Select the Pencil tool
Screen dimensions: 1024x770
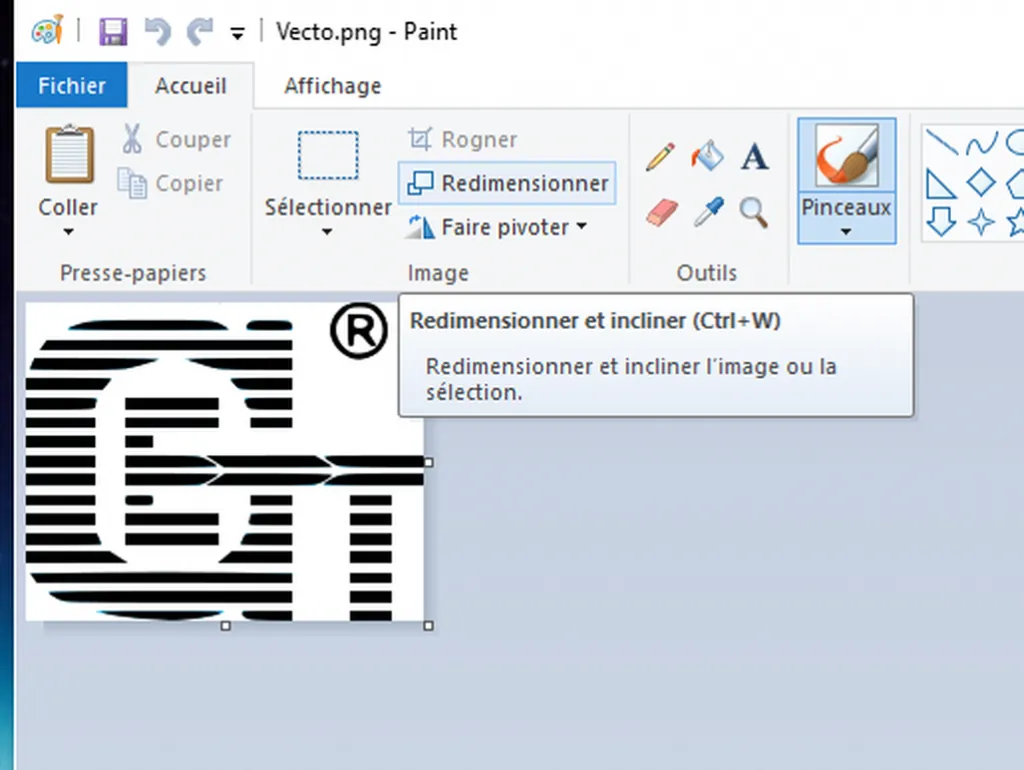660,157
